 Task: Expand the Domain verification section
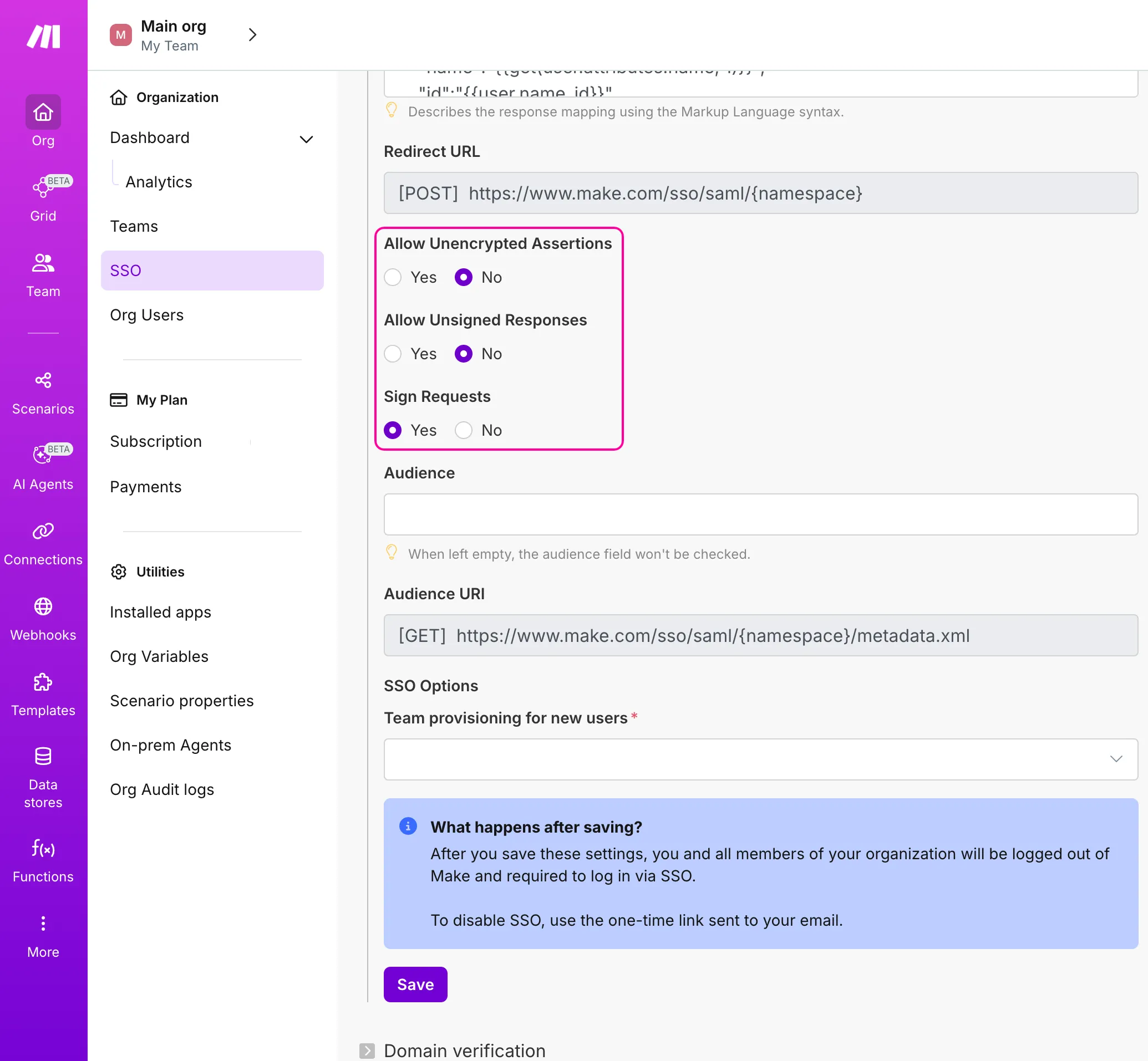(x=367, y=1050)
